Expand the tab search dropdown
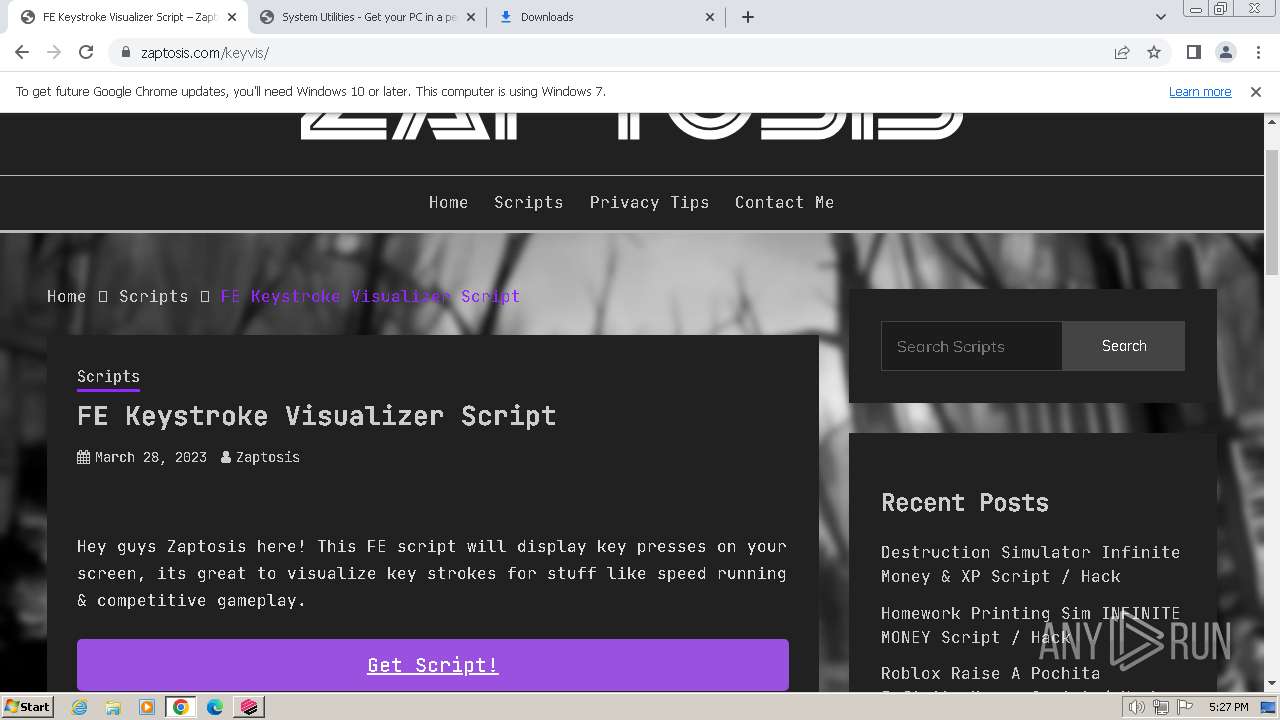The height and width of the screenshot is (720, 1280). click(x=1161, y=17)
